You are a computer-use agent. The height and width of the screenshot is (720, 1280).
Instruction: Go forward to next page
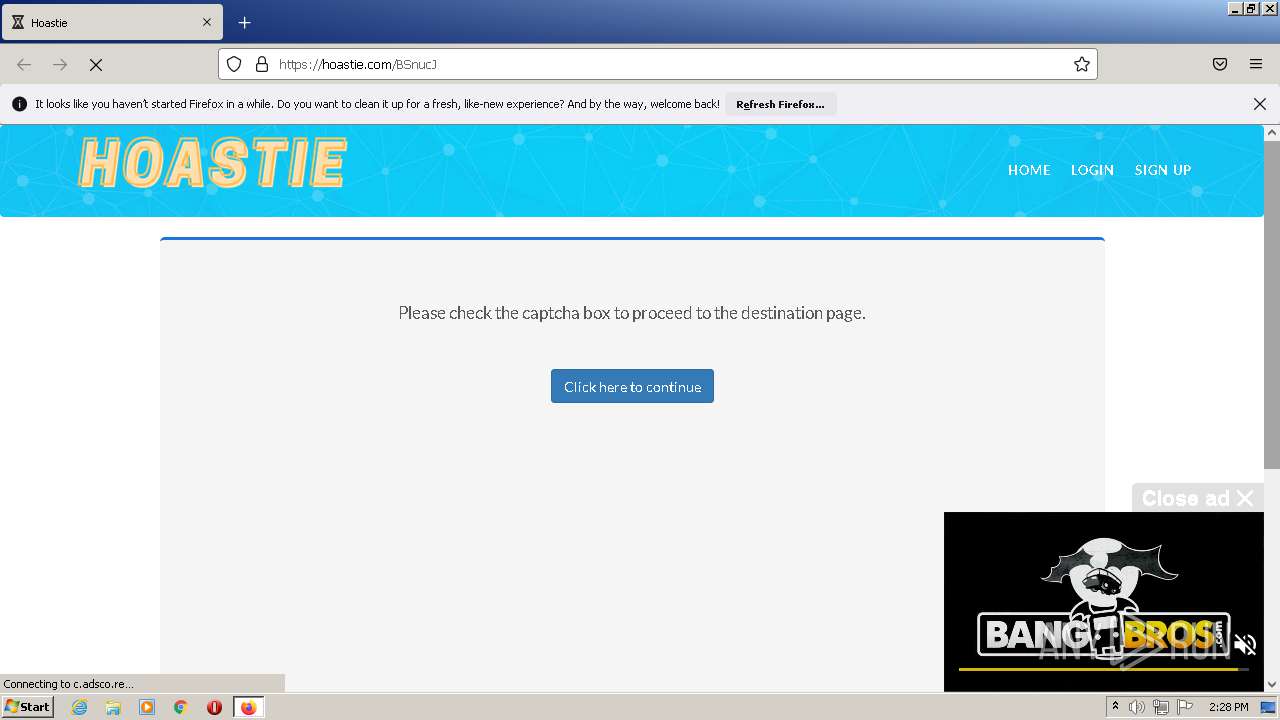pos(60,64)
